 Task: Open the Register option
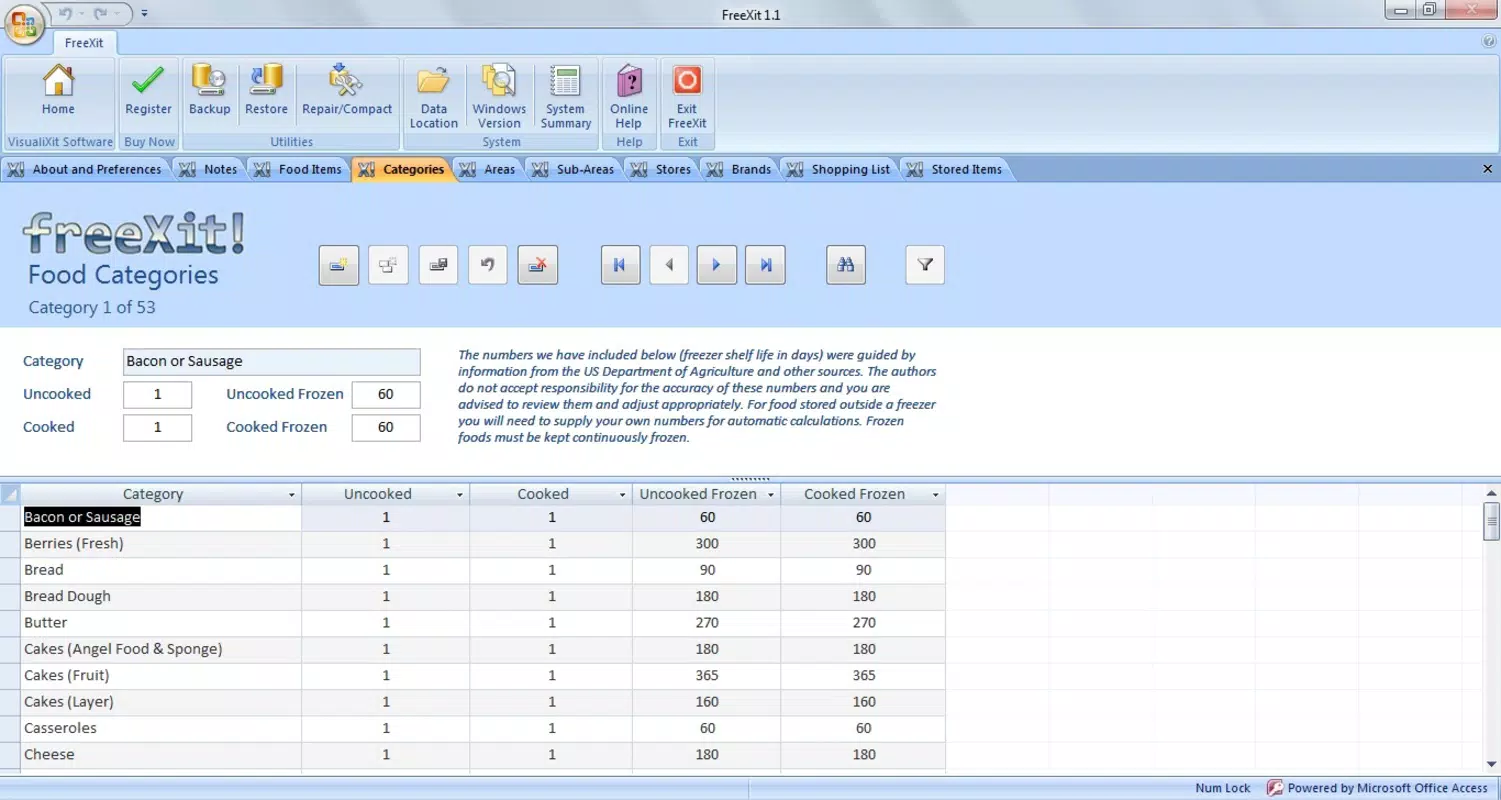click(x=148, y=92)
